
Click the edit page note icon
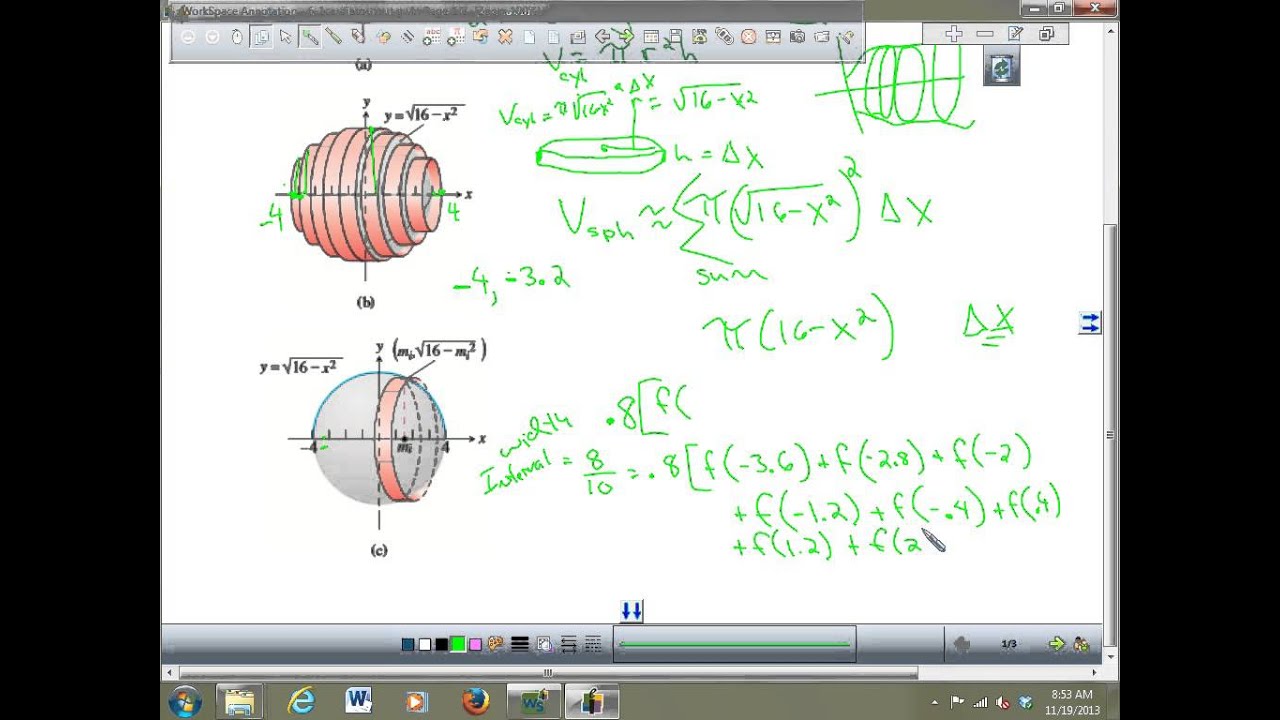(1016, 34)
